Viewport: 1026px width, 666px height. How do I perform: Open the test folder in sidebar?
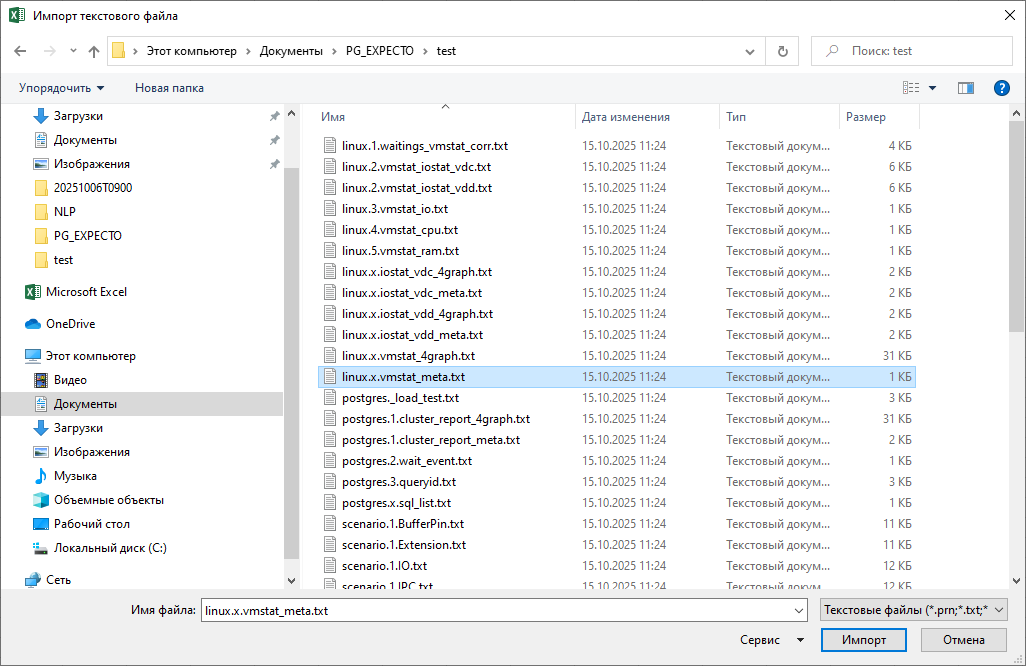click(x=63, y=260)
